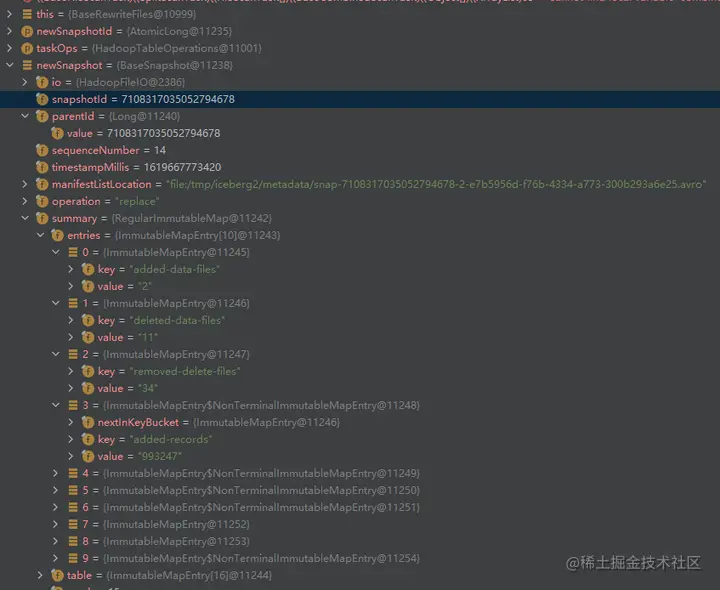This screenshot has height=590, width=720.
Task: Select the parentId value 7108317035052794678 row
Action: tap(360, 133)
